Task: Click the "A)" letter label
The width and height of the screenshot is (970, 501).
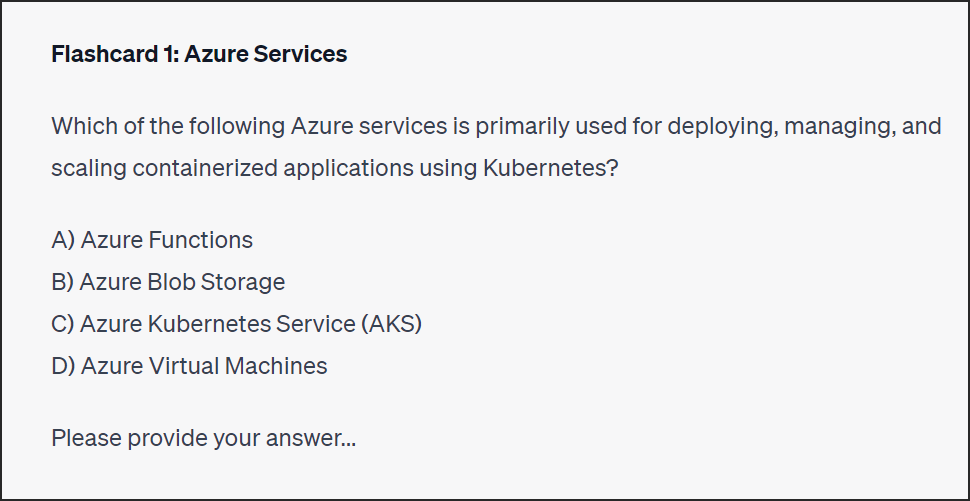Action: click(x=63, y=240)
